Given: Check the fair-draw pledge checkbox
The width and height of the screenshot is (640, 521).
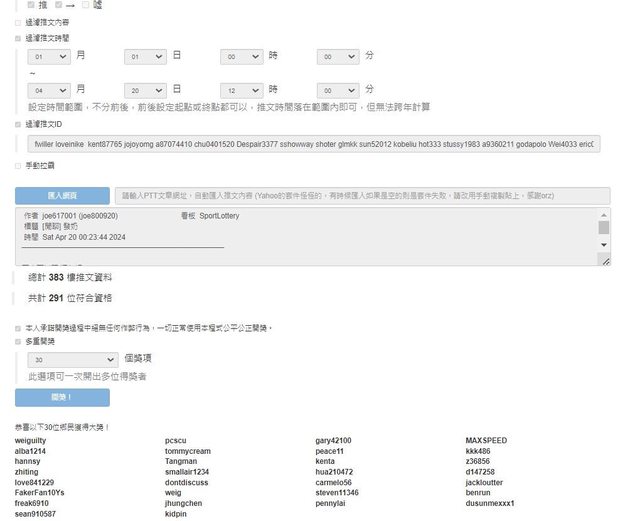Looking at the screenshot, I should (18, 327).
